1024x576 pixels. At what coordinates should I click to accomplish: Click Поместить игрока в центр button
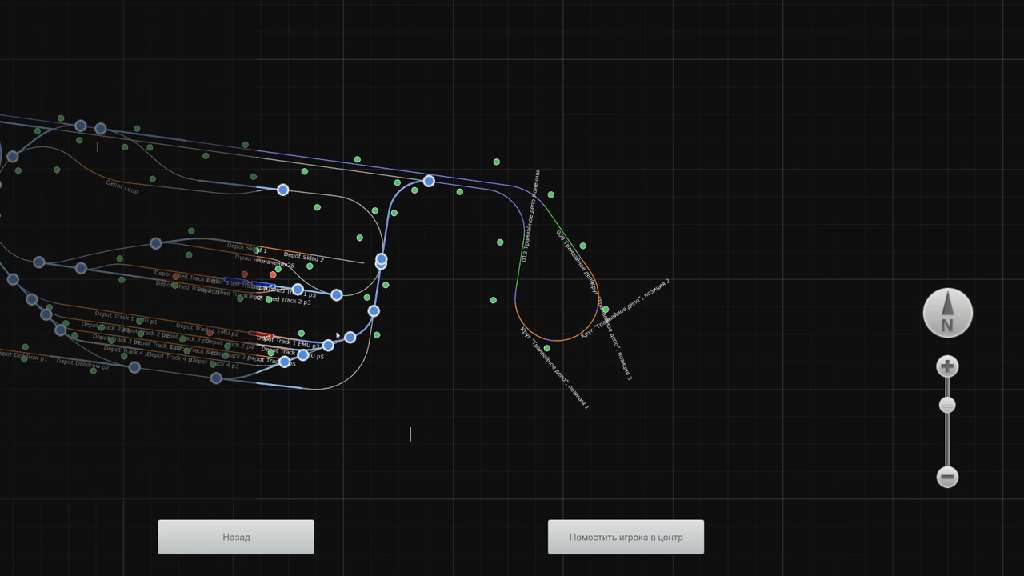pos(625,537)
